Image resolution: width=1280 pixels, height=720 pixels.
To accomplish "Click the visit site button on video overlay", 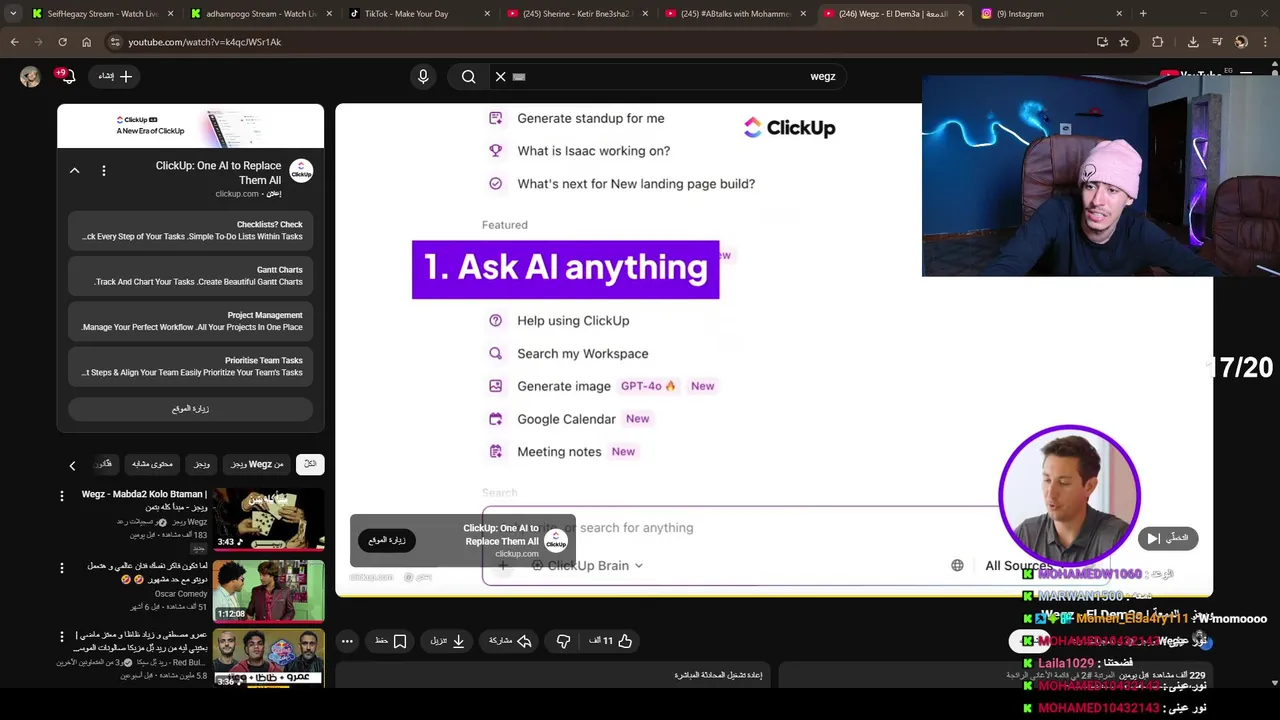I will [387, 540].
